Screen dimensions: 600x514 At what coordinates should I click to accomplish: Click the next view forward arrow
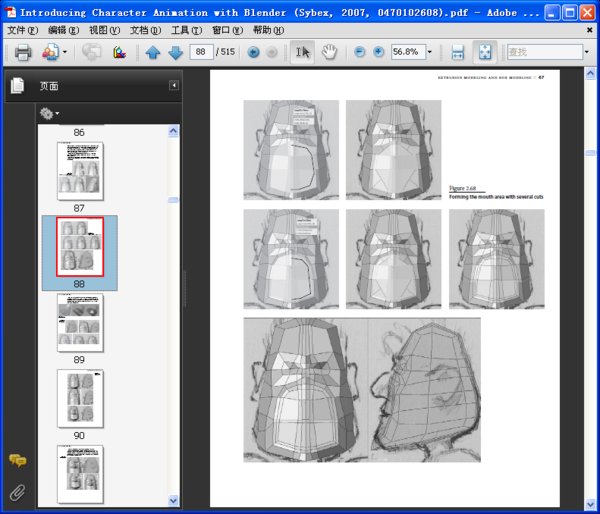point(271,52)
